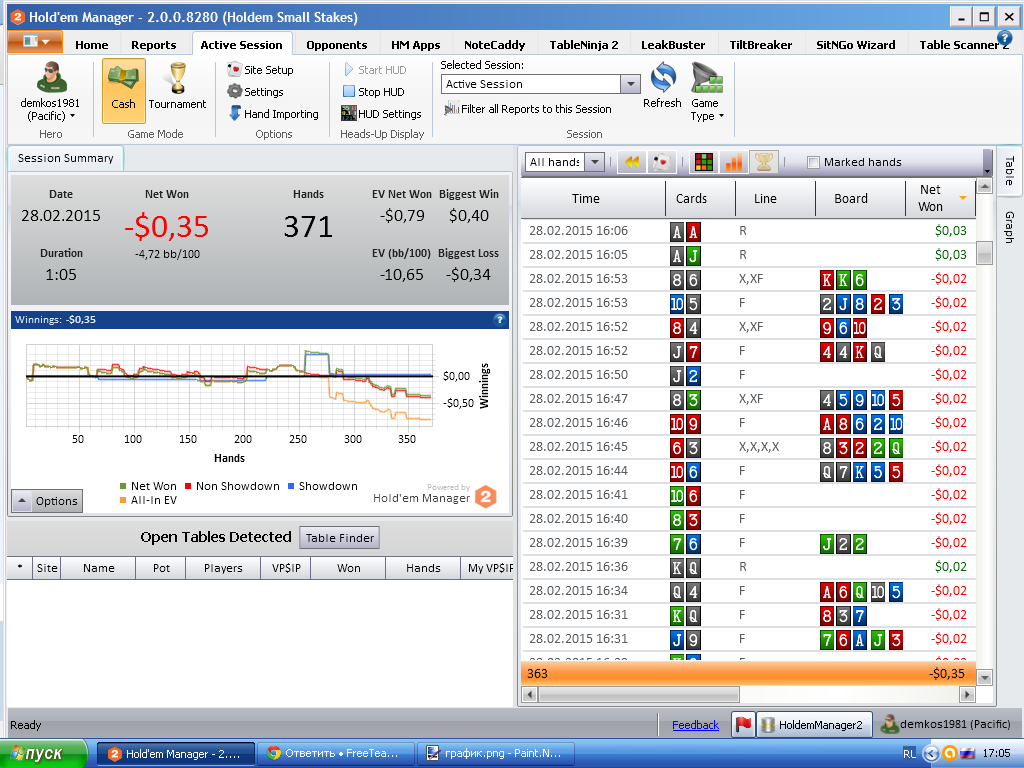Open Hand Importing

273,114
